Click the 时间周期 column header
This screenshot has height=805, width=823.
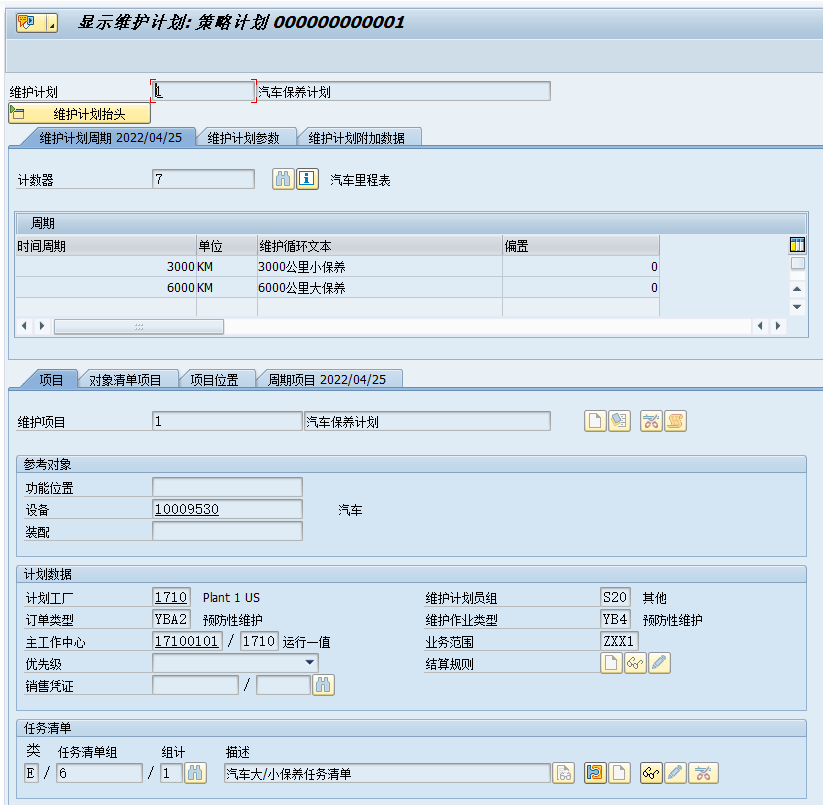coord(105,246)
